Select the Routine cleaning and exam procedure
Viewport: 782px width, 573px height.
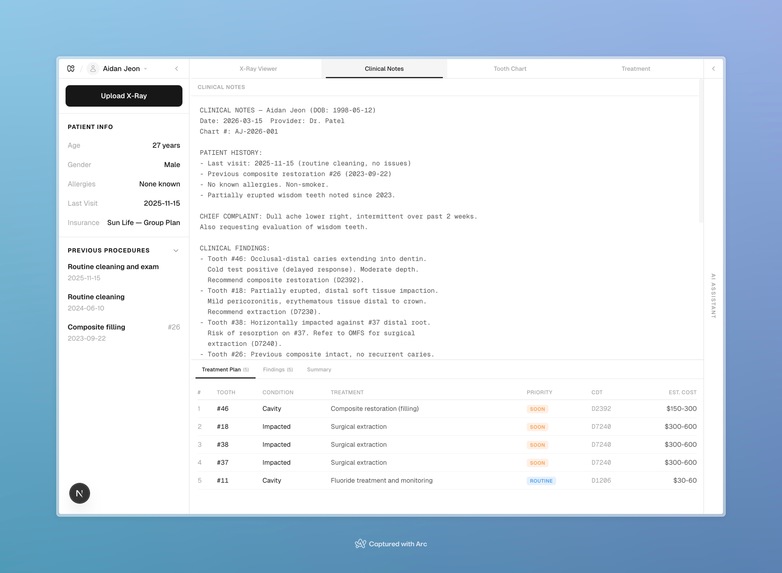(x=124, y=272)
